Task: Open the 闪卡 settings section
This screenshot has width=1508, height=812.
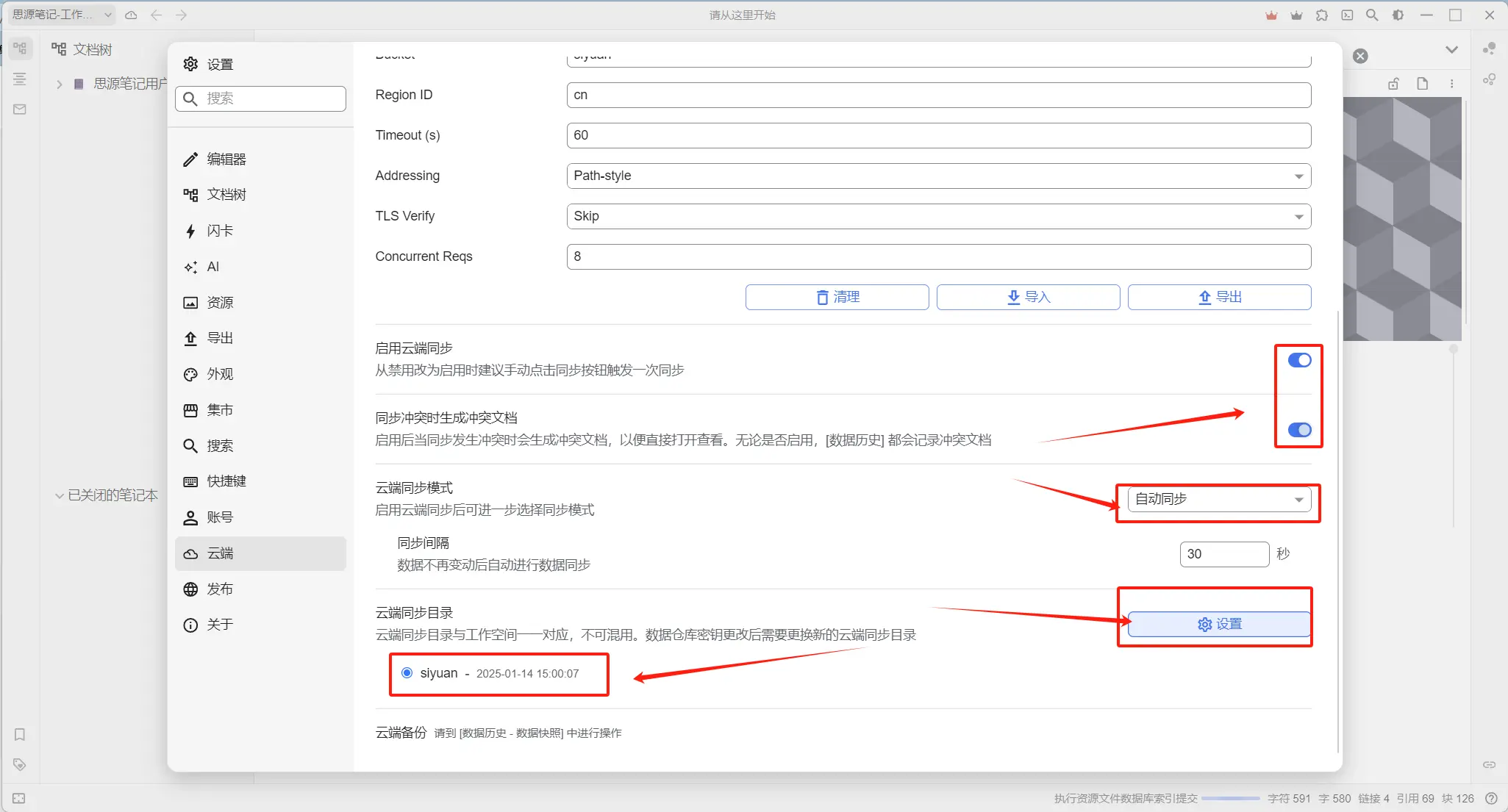Action: click(260, 231)
